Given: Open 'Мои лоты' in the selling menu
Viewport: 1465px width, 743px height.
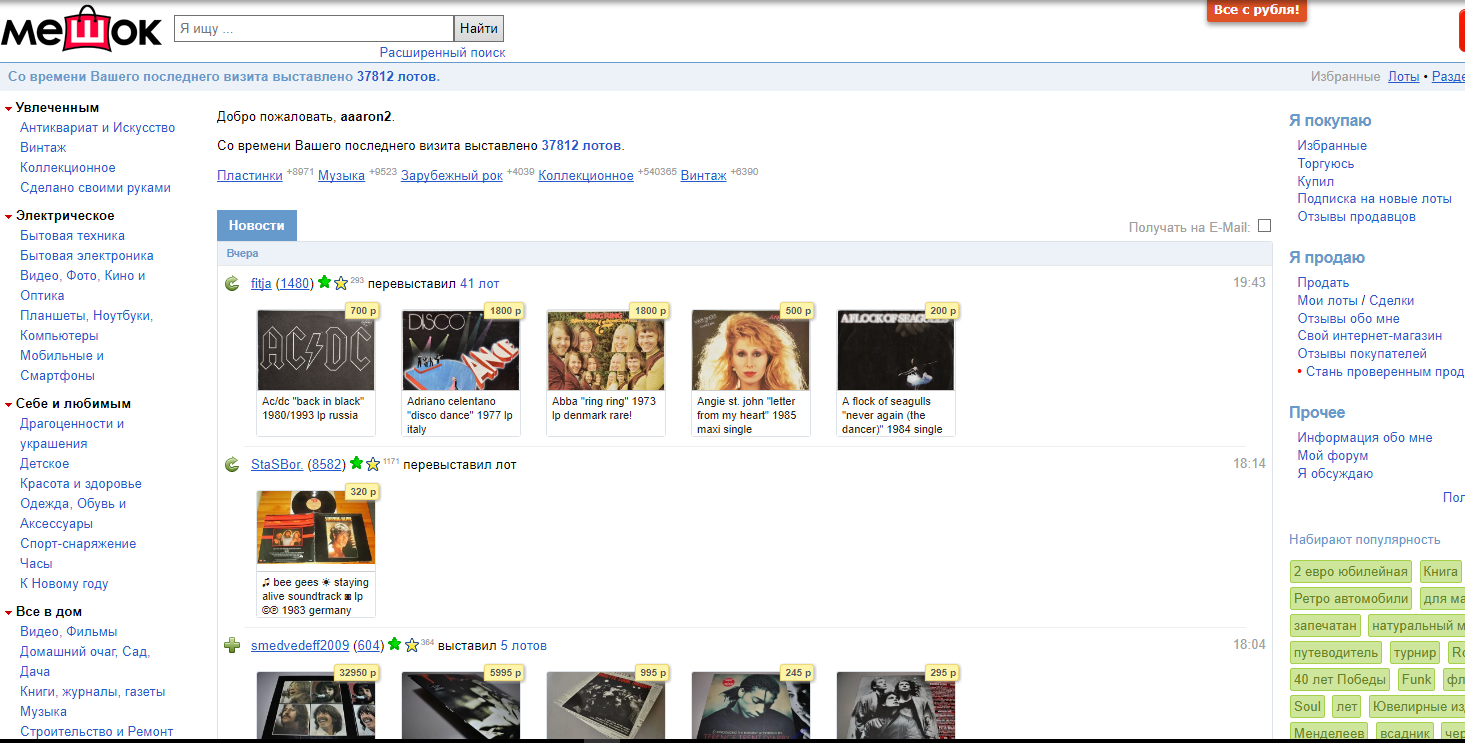Looking at the screenshot, I should (x=1327, y=300).
